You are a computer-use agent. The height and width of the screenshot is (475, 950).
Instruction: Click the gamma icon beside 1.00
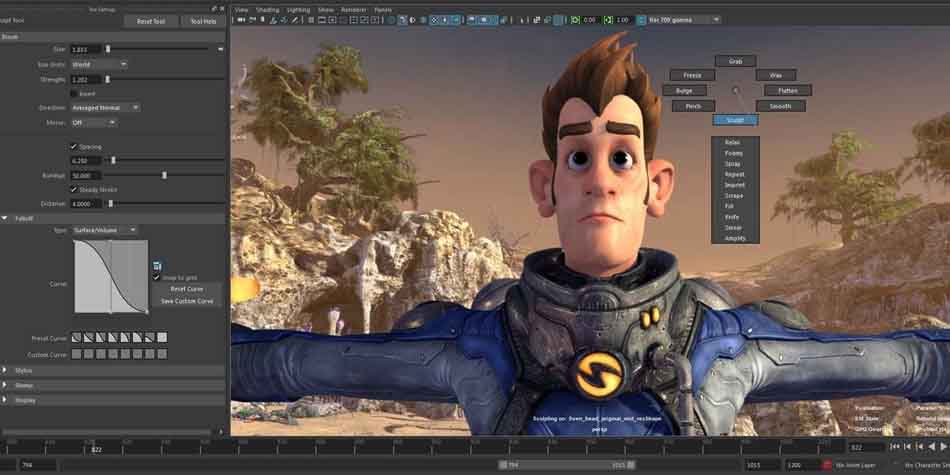608,19
